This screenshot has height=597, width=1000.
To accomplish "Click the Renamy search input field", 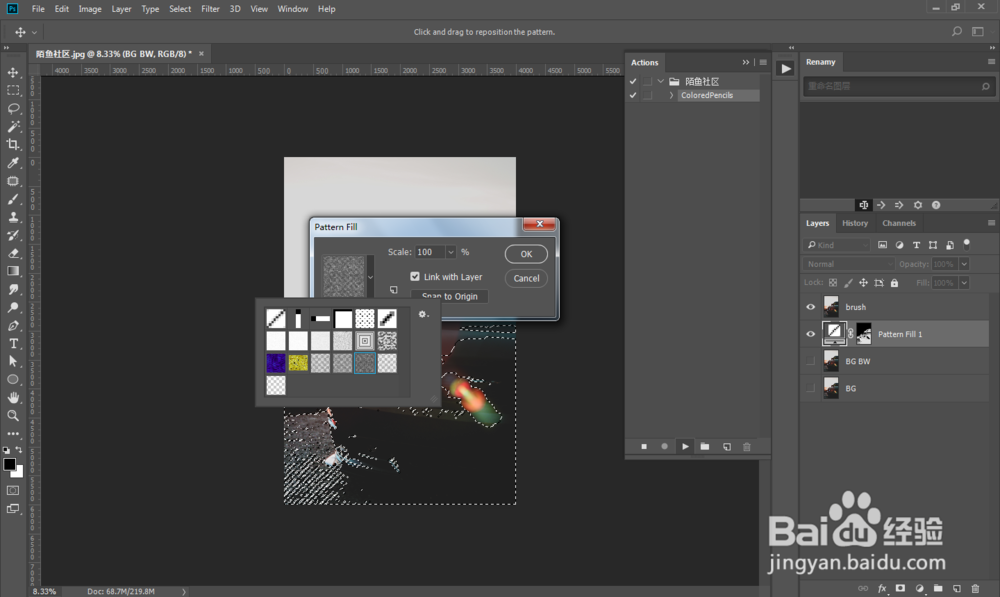I will pyautogui.click(x=899, y=86).
